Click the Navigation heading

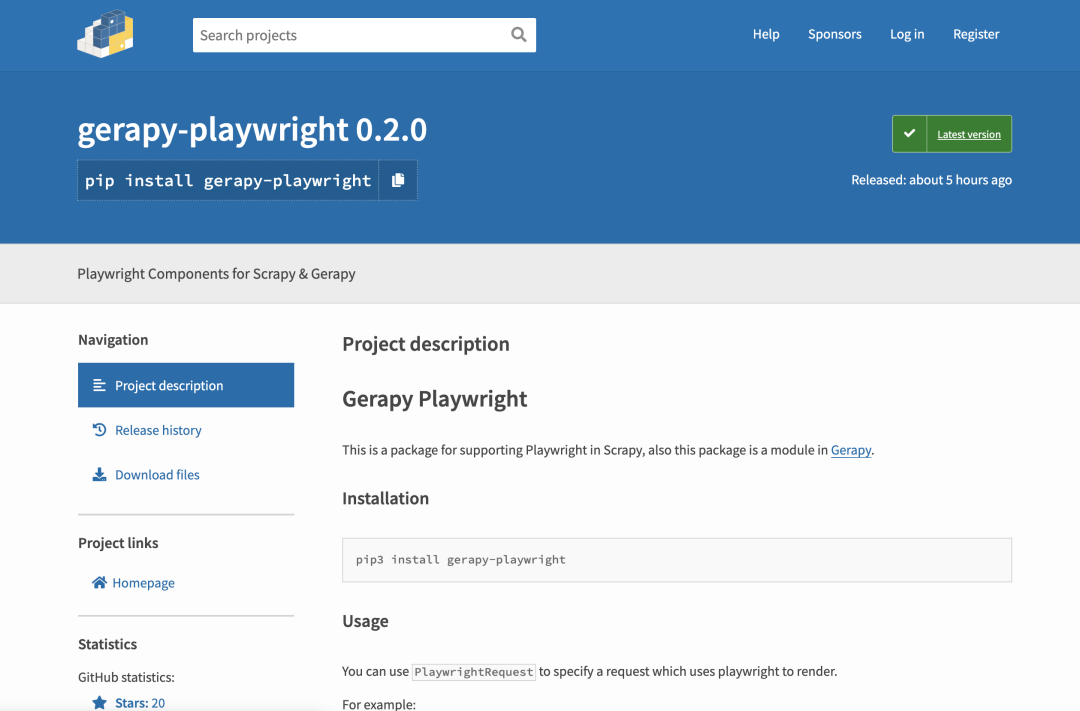[x=113, y=340]
